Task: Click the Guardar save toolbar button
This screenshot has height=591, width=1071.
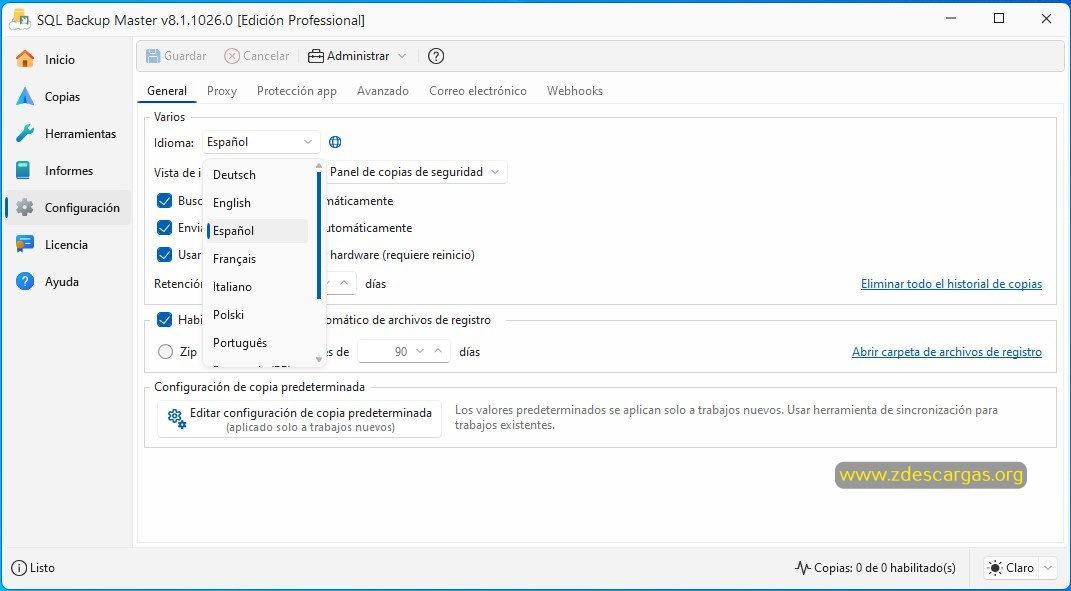Action: 176,56
